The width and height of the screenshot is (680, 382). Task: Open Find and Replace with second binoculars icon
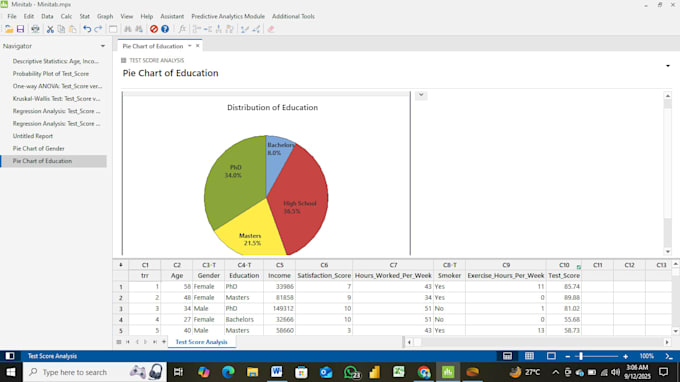pos(139,29)
